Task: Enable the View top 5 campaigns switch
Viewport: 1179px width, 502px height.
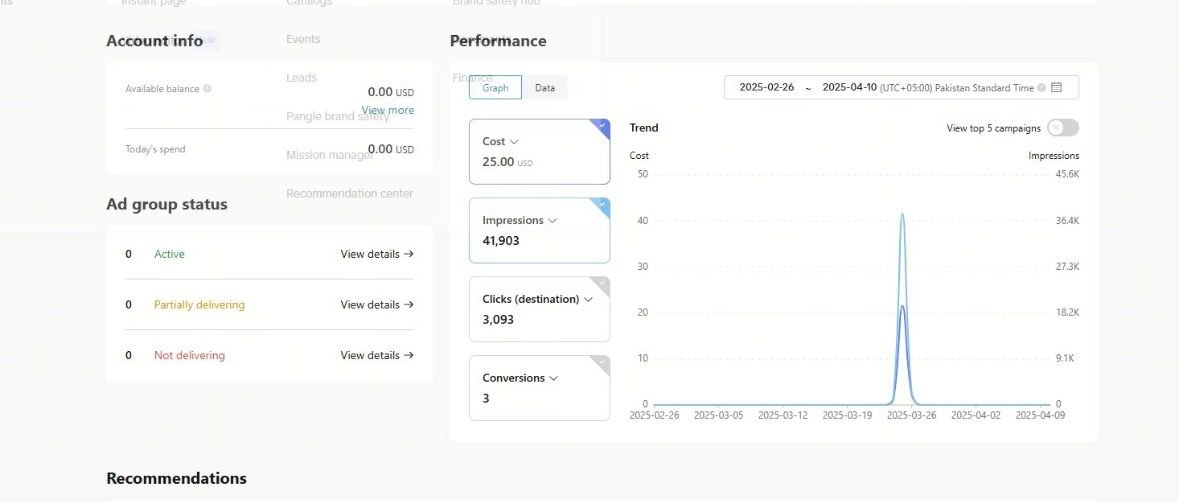Action: pyautogui.click(x=1063, y=128)
